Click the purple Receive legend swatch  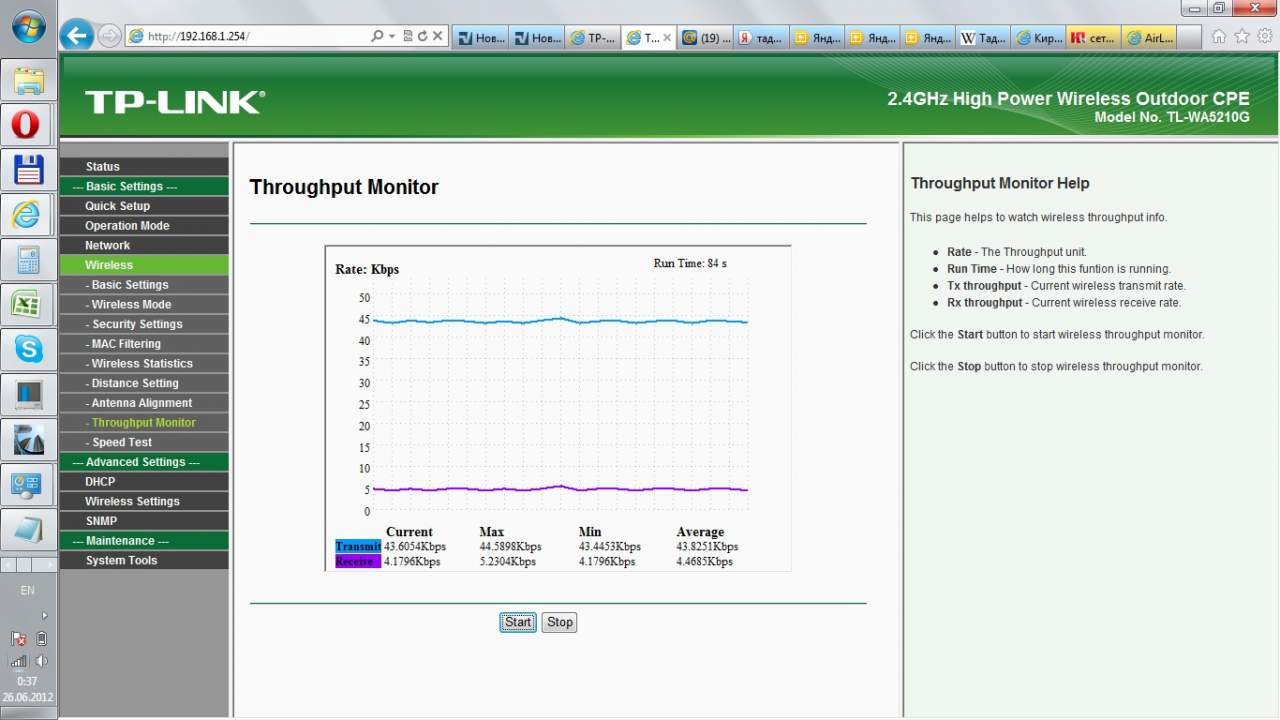(x=358, y=562)
